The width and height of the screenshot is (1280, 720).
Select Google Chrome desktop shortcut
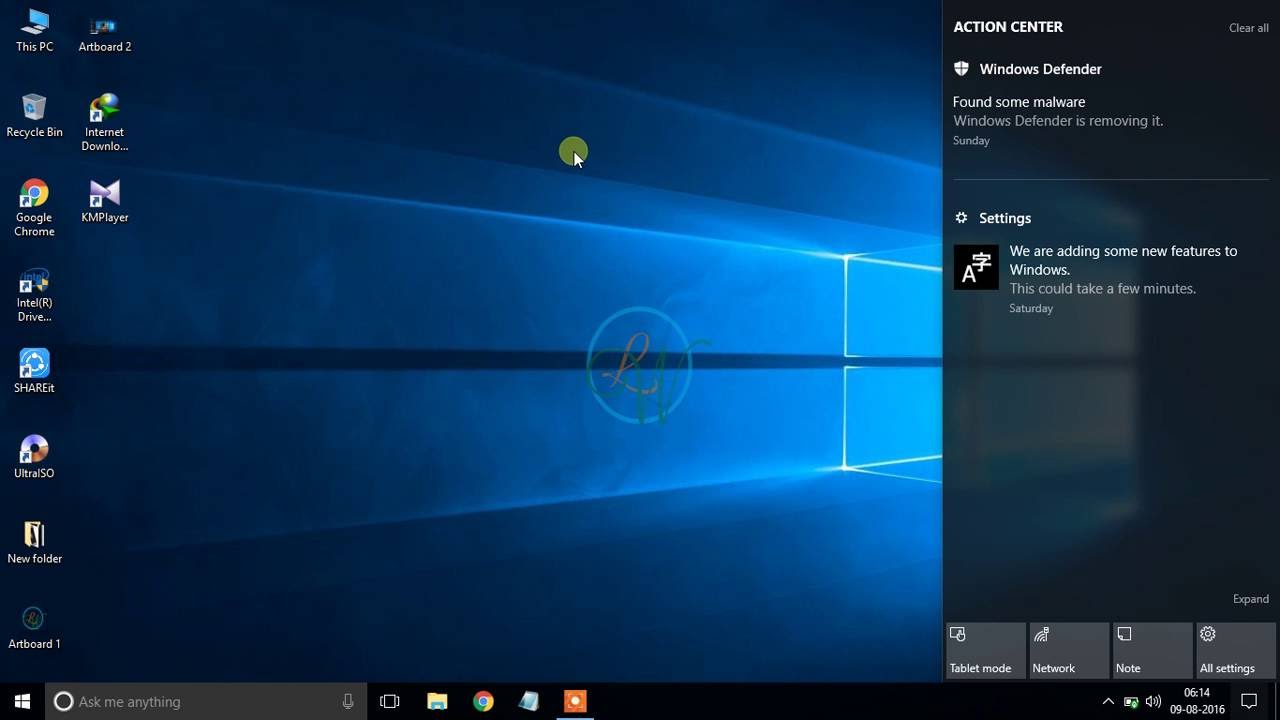pos(34,208)
